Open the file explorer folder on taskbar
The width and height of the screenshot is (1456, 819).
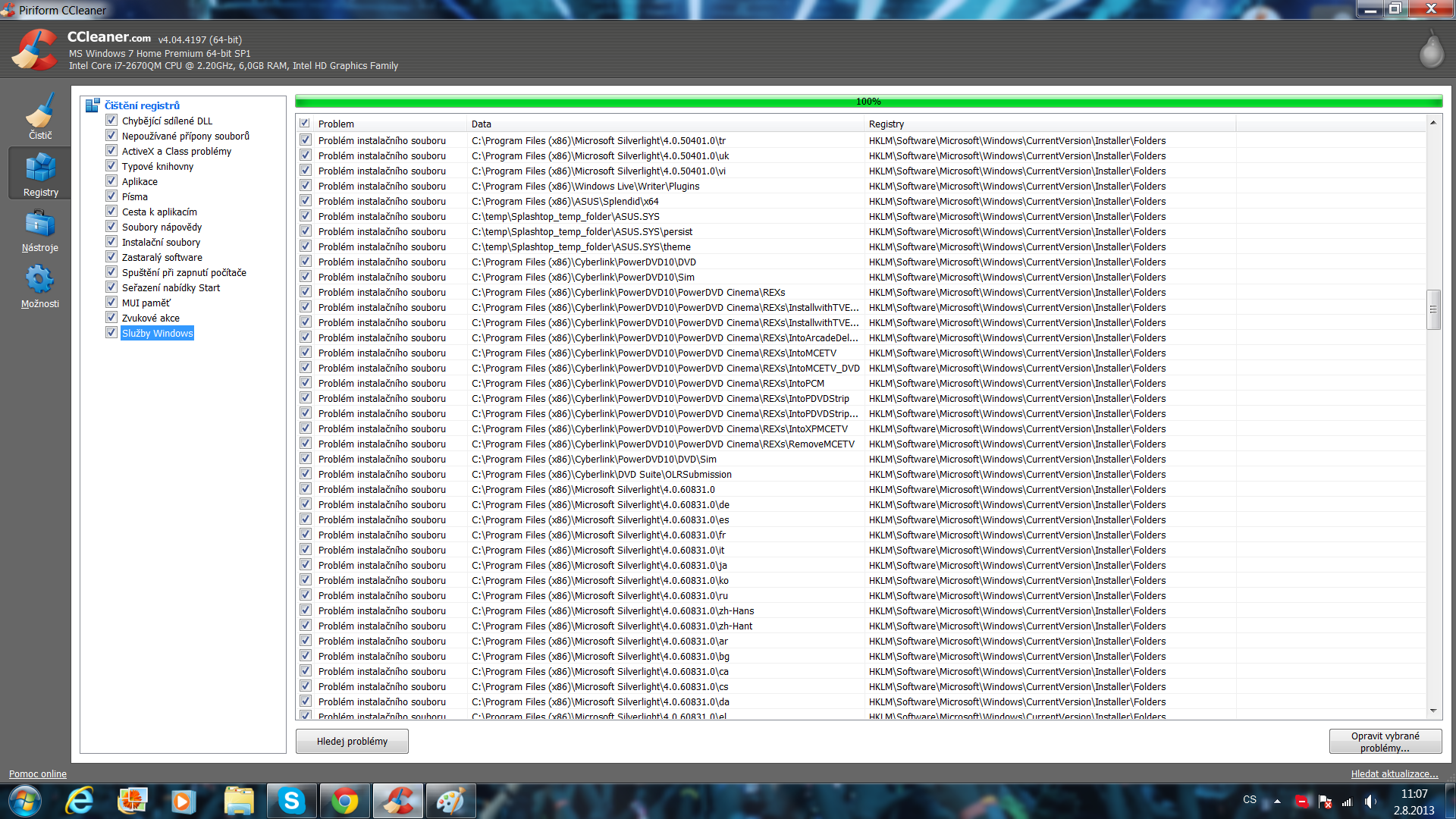tap(239, 801)
